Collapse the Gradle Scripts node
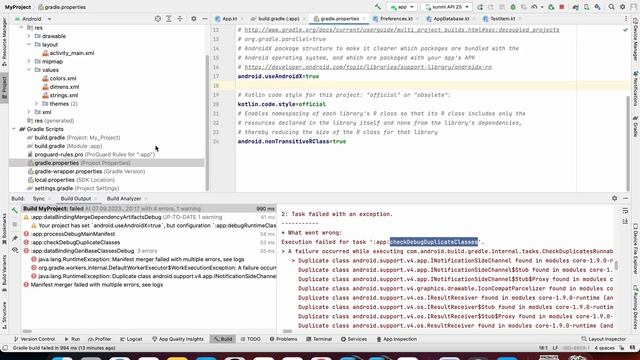Viewport: 640px width, 360px height. [14, 129]
